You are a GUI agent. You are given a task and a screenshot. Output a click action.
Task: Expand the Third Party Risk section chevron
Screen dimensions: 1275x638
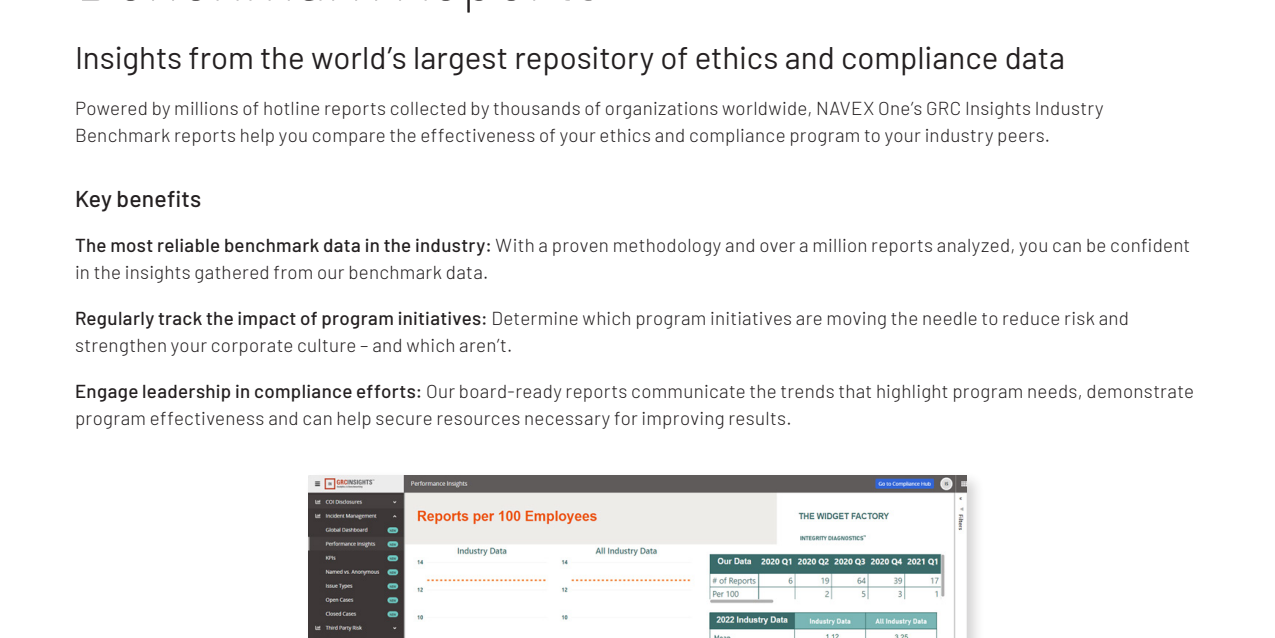[x=394, y=628]
